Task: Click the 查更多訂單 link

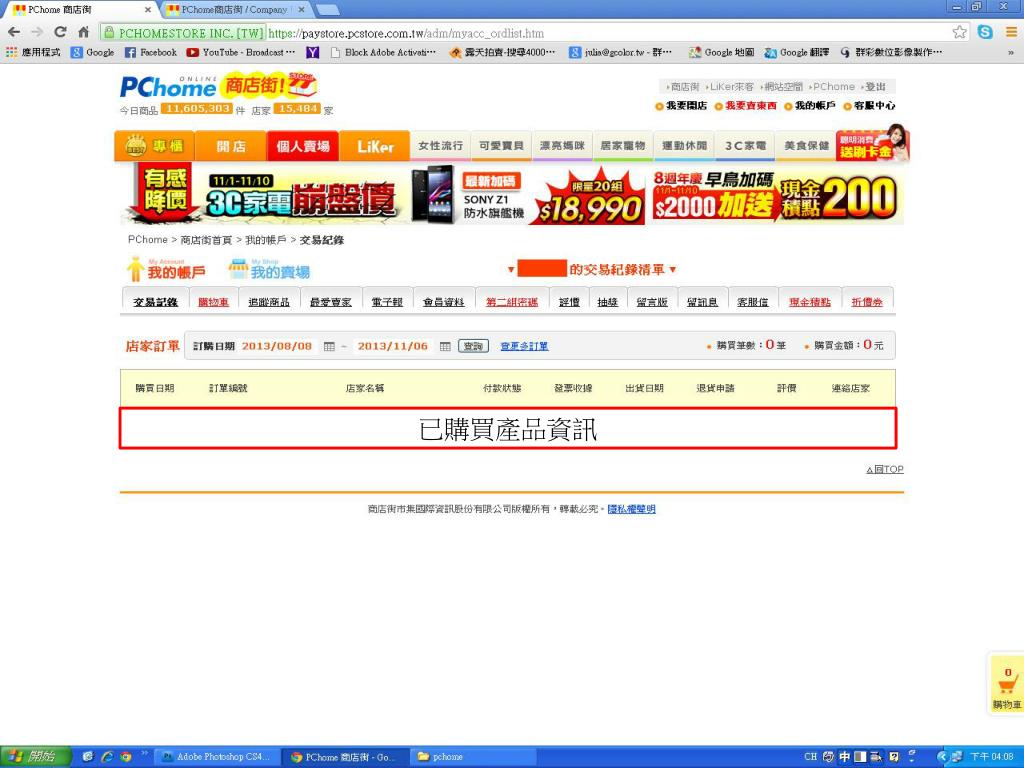Action: [x=524, y=346]
